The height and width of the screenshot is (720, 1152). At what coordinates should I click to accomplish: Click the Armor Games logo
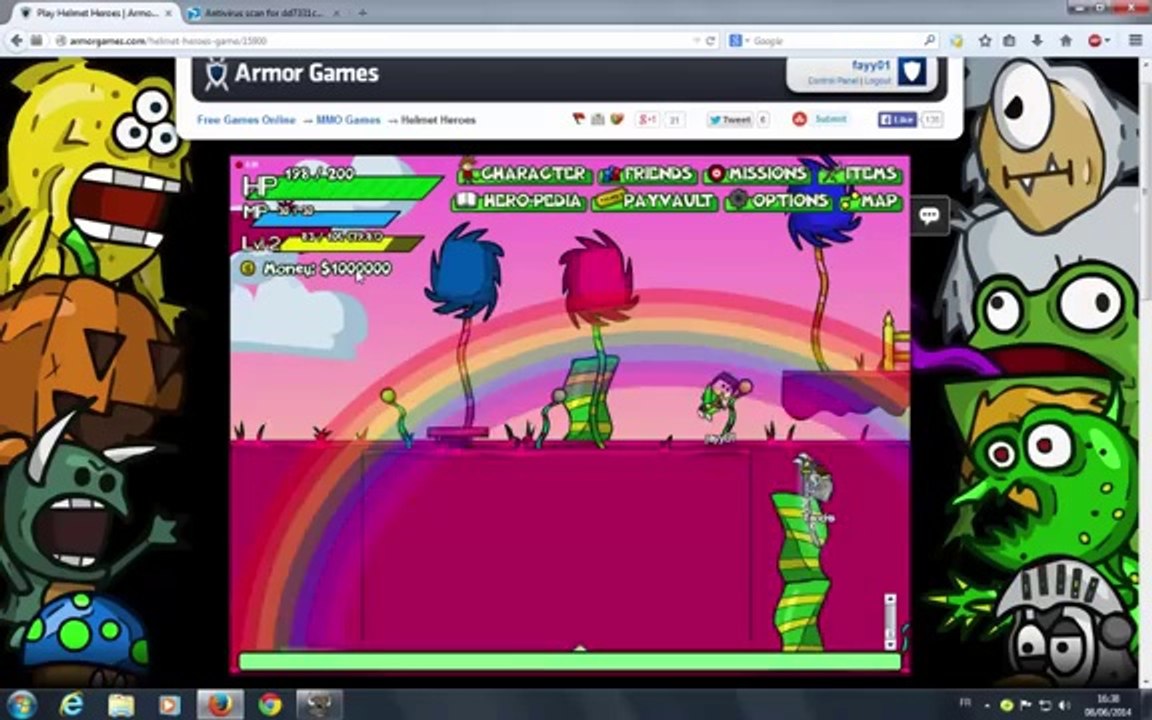click(x=291, y=73)
